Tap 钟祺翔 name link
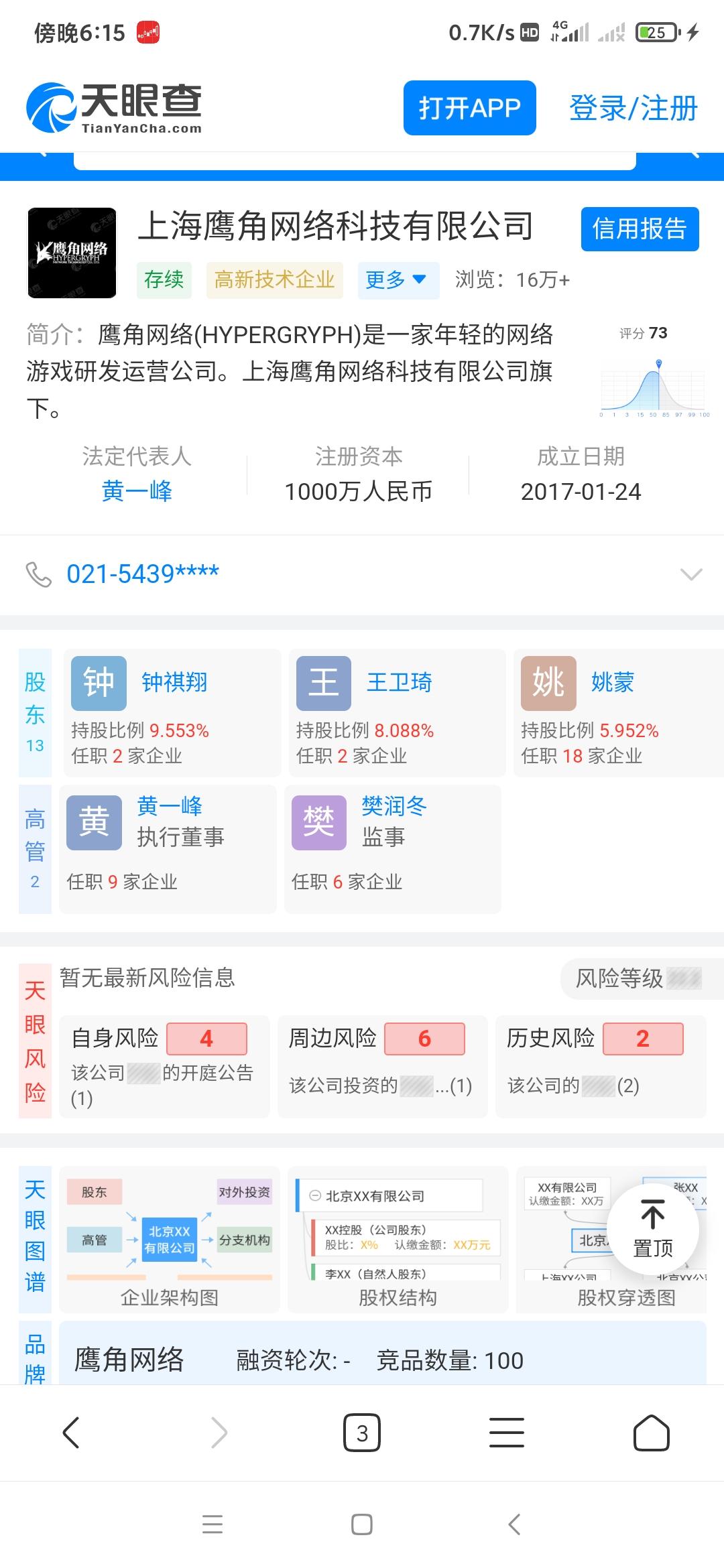The image size is (724, 1568). (174, 682)
